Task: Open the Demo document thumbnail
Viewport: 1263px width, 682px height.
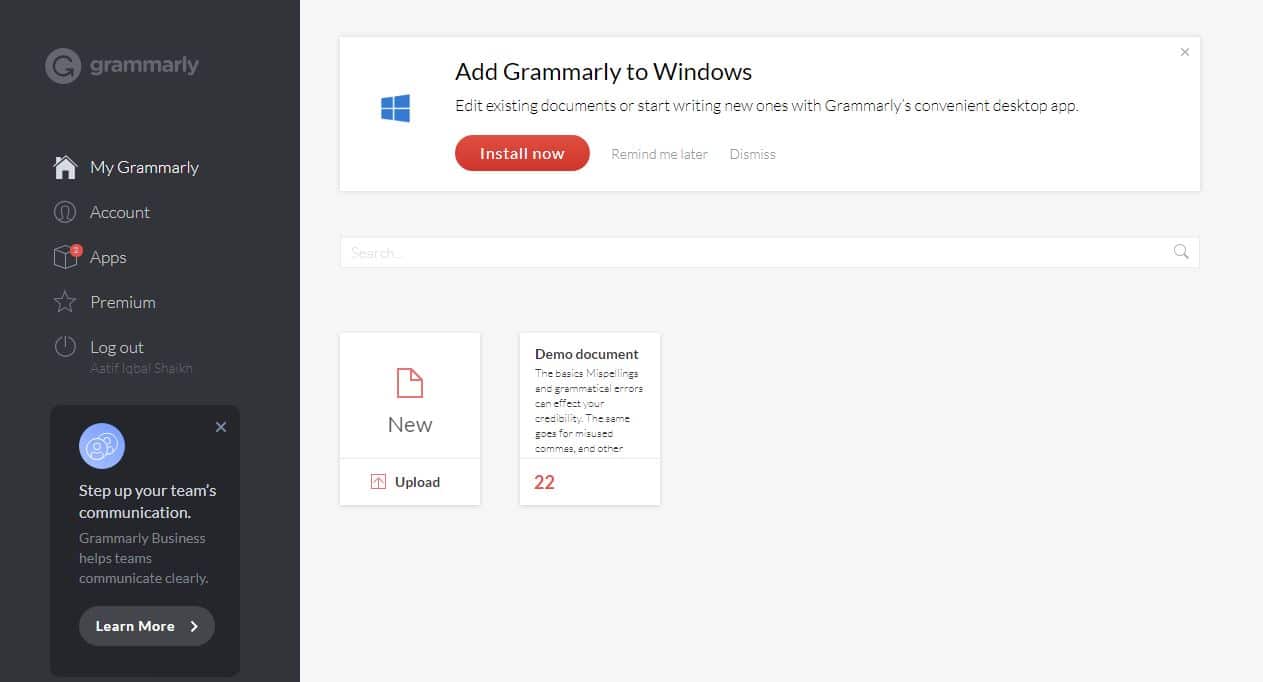Action: coord(590,419)
